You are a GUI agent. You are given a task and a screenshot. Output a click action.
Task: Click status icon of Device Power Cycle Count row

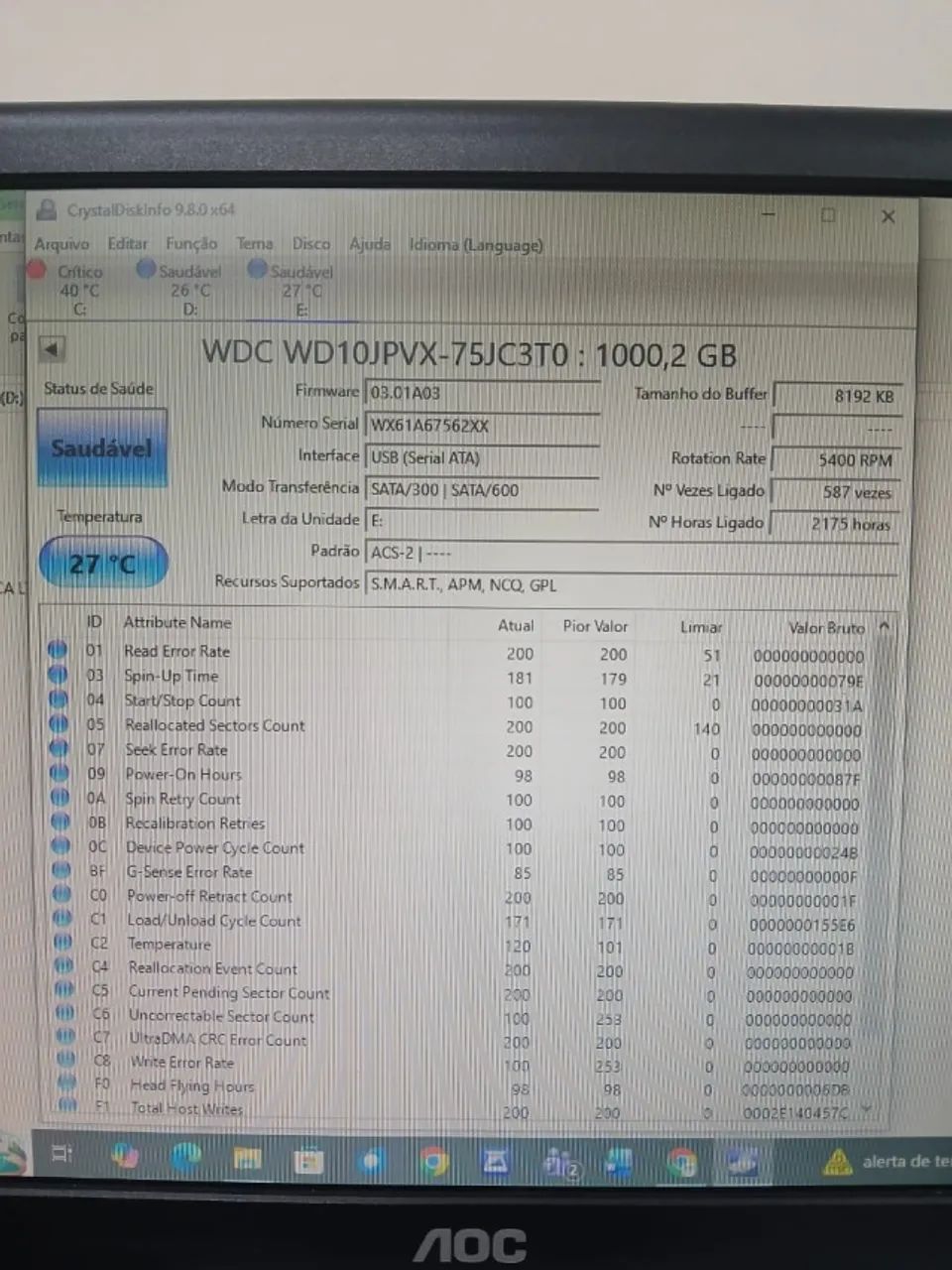61,845
